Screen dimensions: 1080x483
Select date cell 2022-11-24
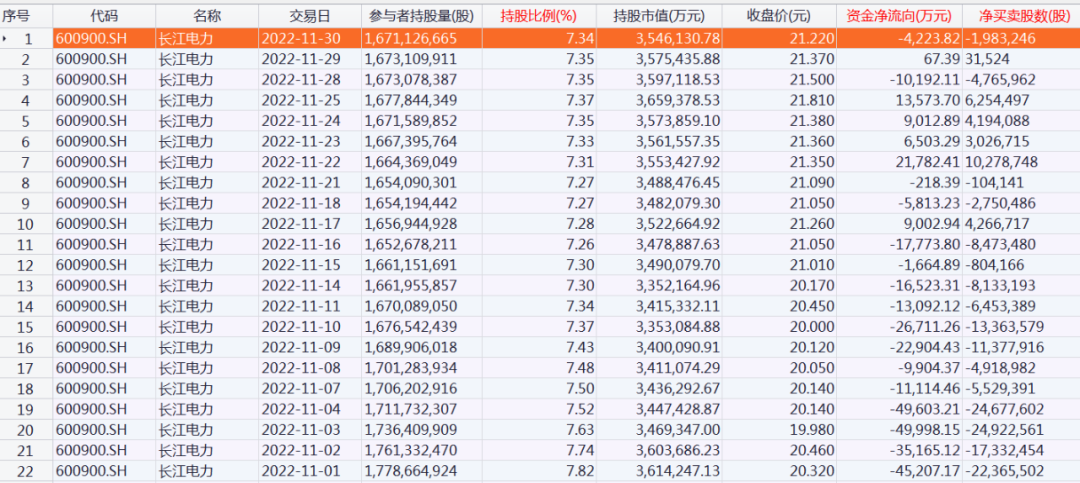pos(301,121)
